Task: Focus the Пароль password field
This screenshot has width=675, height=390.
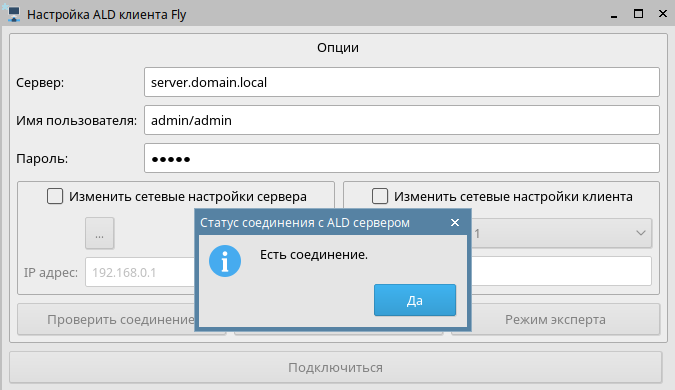Action: click(x=402, y=158)
